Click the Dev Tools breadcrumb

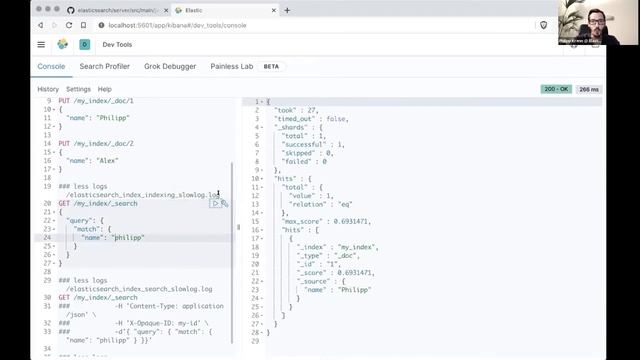point(117,44)
